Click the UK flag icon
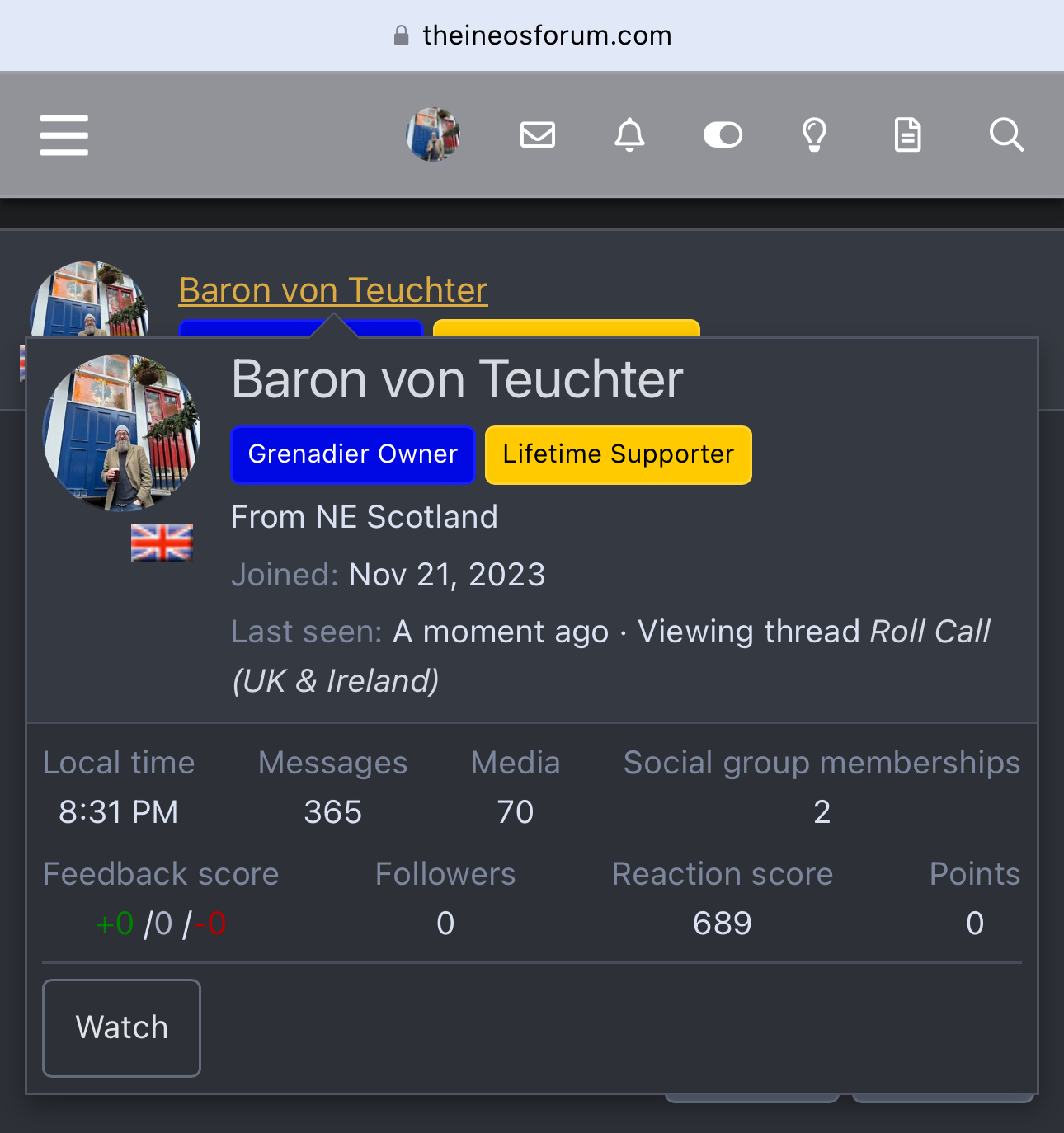The height and width of the screenshot is (1133, 1064). tap(162, 543)
